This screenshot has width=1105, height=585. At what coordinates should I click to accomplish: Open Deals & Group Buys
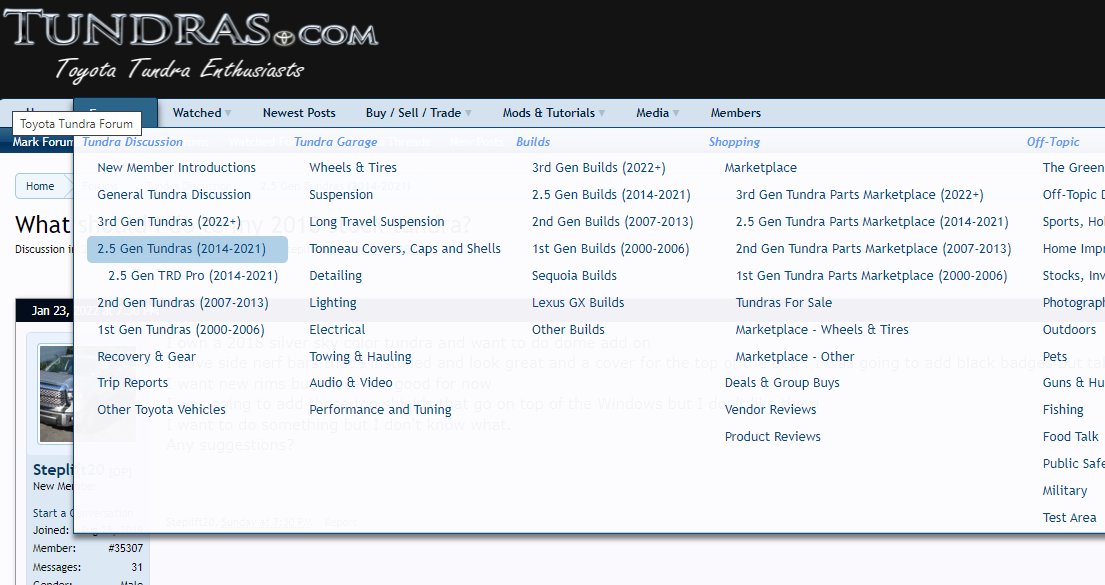tap(782, 383)
